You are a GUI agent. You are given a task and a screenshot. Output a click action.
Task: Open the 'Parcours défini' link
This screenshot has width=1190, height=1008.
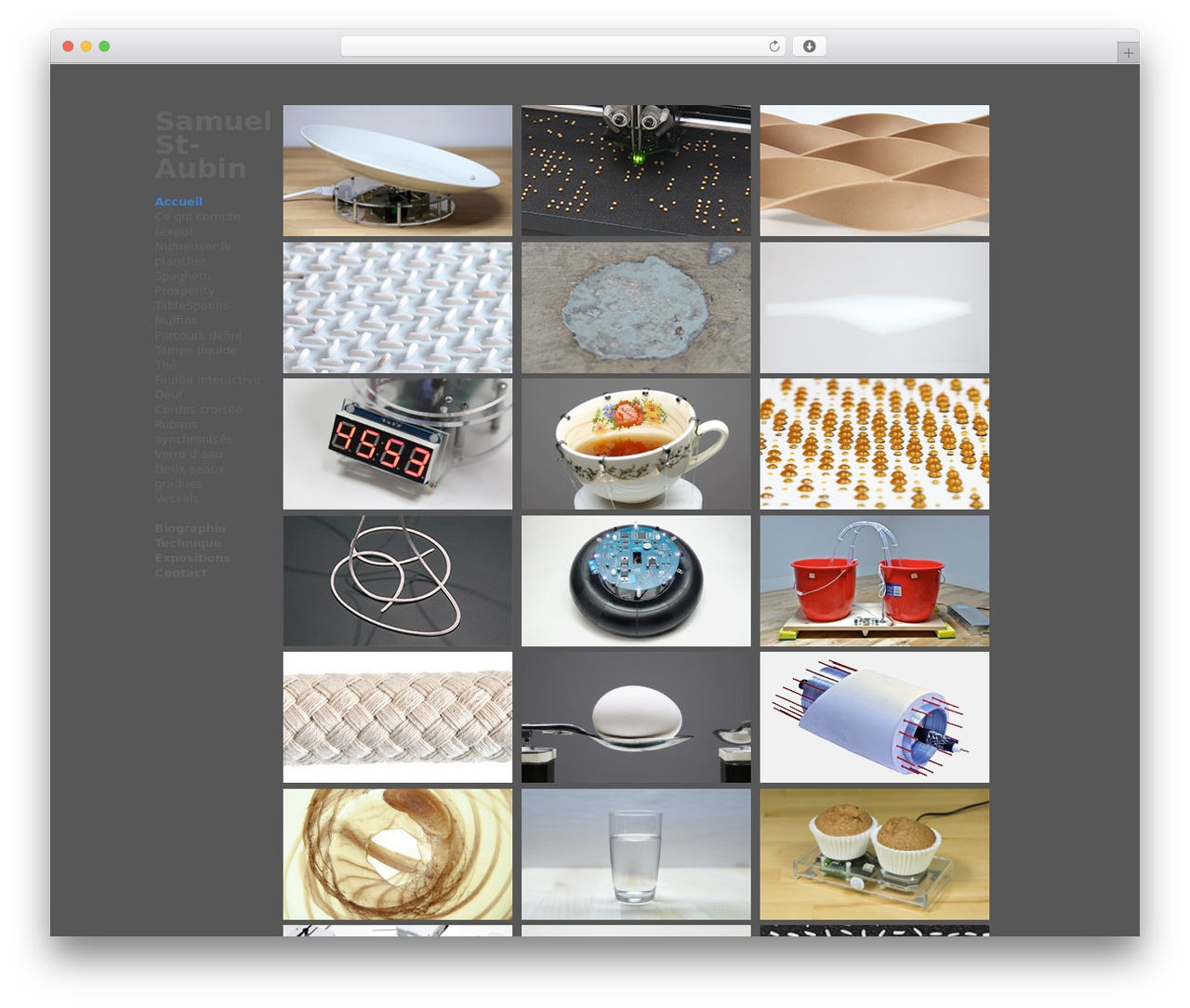pyautogui.click(x=198, y=335)
